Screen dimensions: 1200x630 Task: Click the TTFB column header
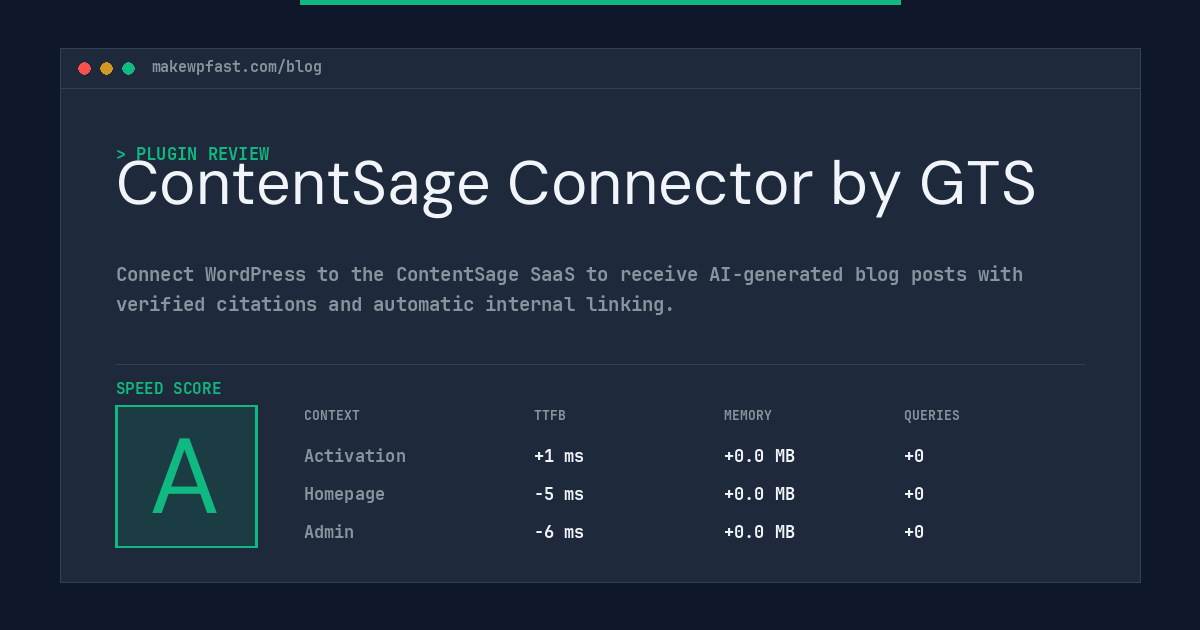pyautogui.click(x=550, y=415)
